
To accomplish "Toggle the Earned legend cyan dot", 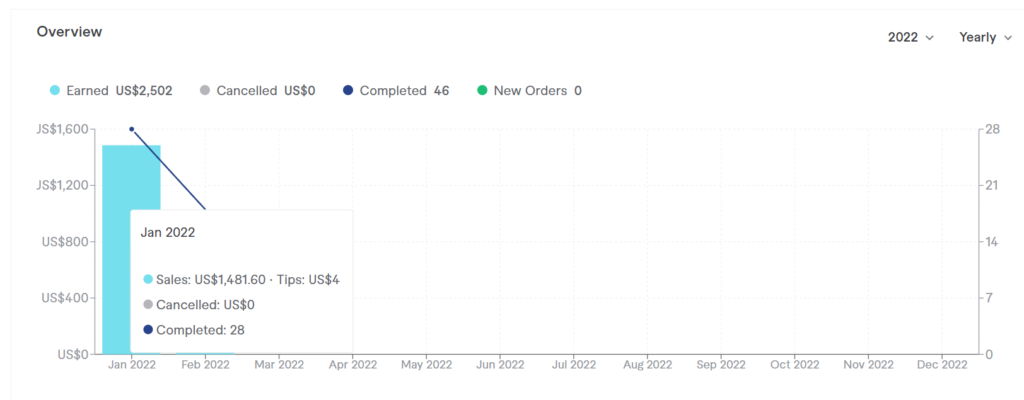I will 55,91.
